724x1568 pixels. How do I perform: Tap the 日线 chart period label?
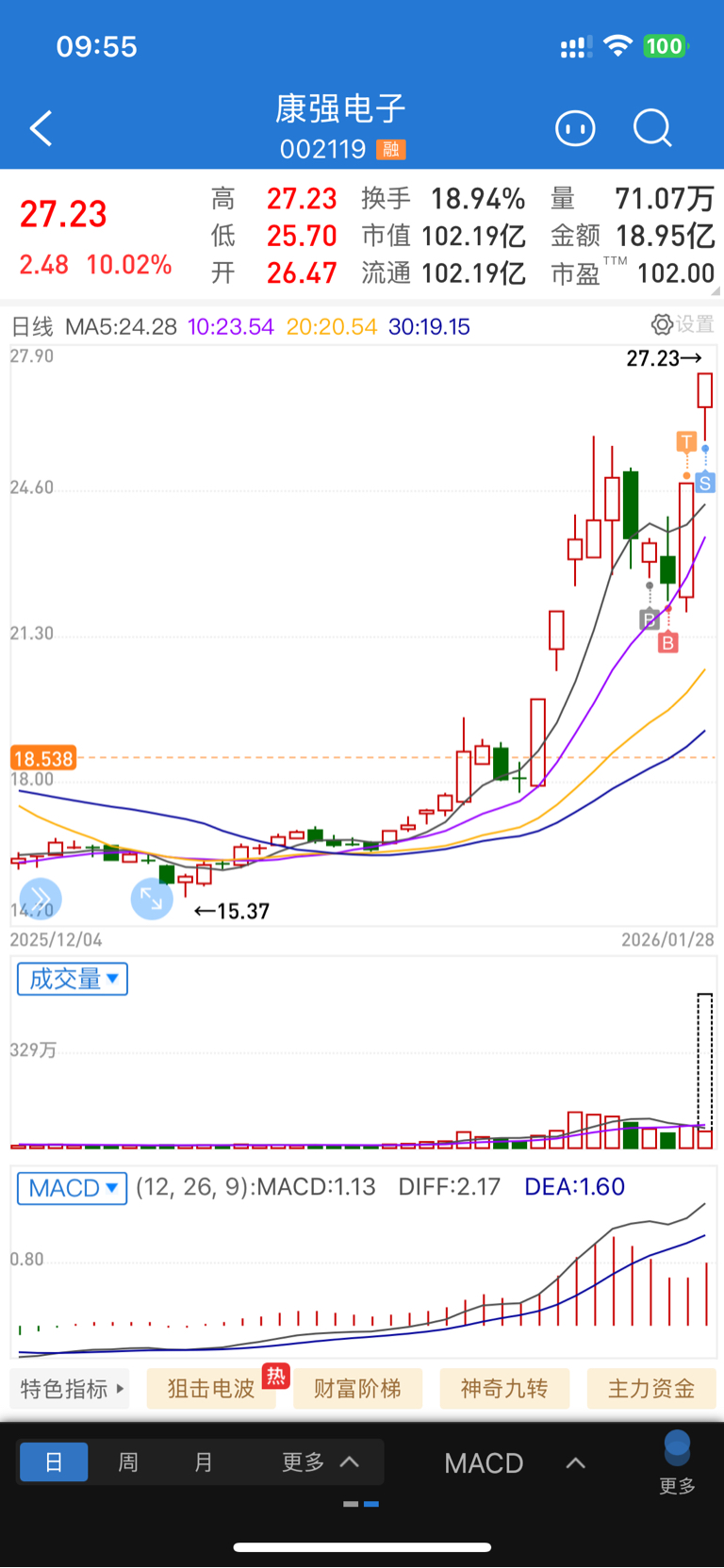pos(32,327)
